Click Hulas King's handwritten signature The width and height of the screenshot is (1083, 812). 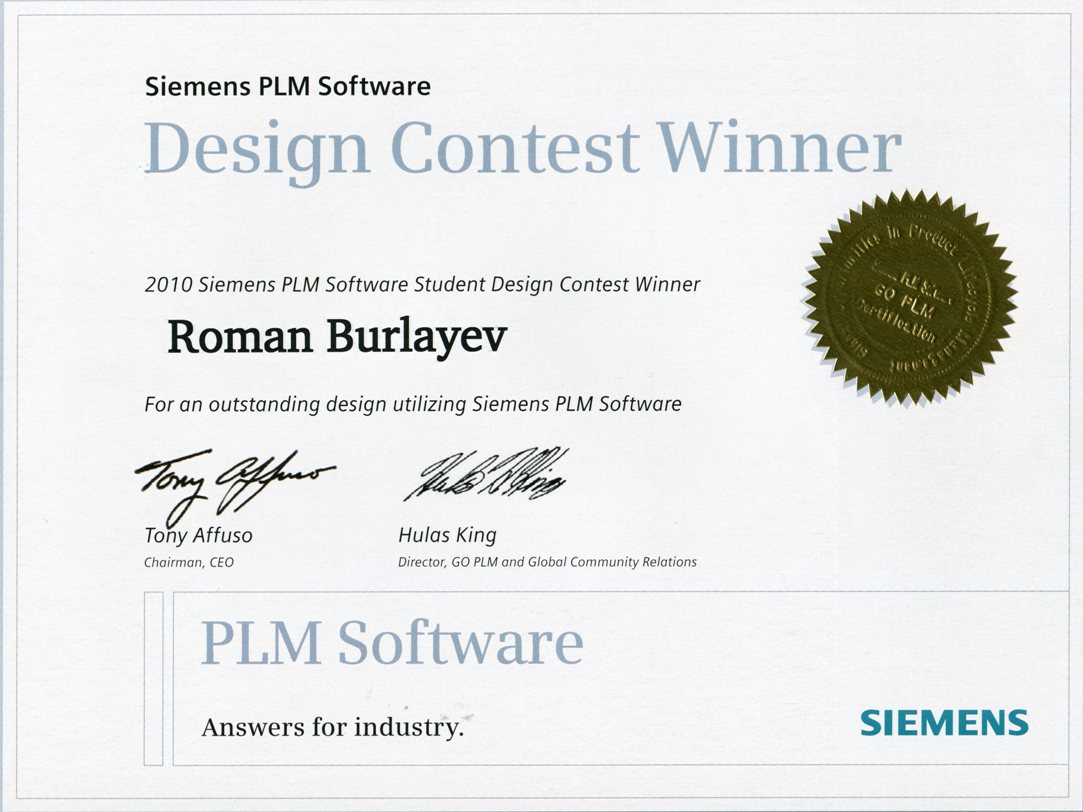coord(486,474)
